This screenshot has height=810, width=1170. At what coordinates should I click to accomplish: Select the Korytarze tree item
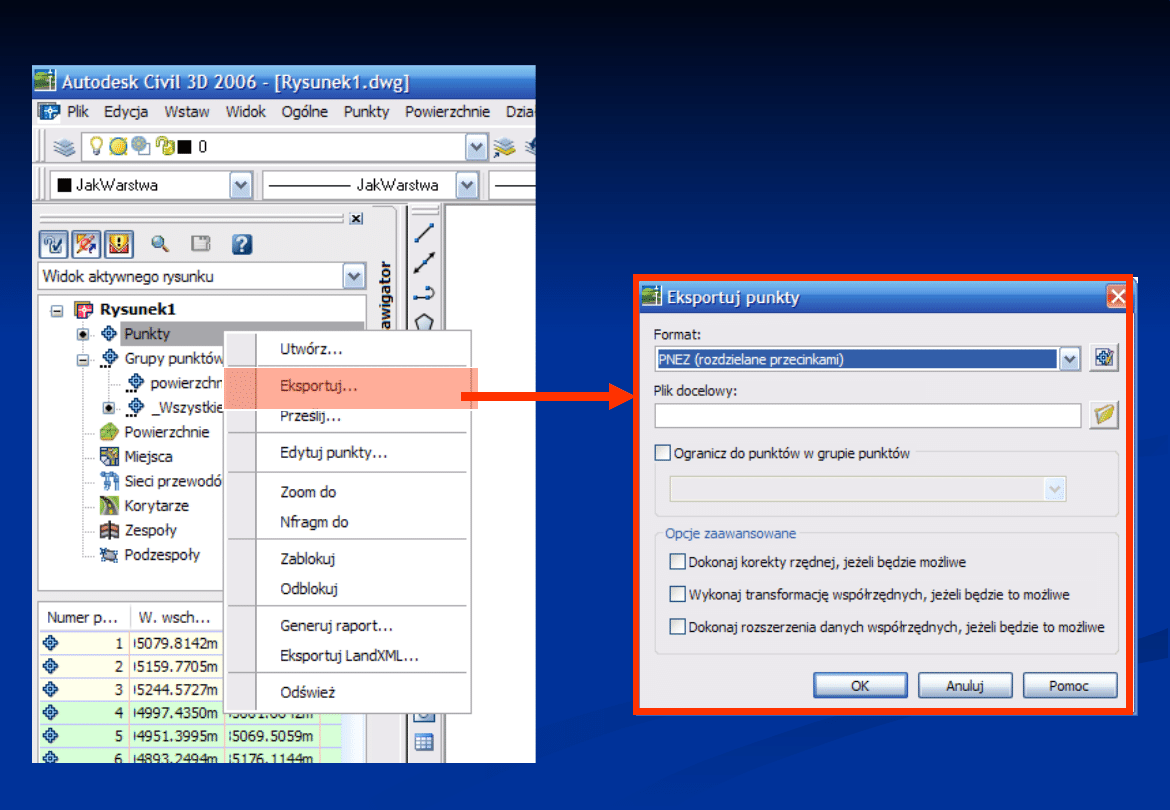pos(156,506)
